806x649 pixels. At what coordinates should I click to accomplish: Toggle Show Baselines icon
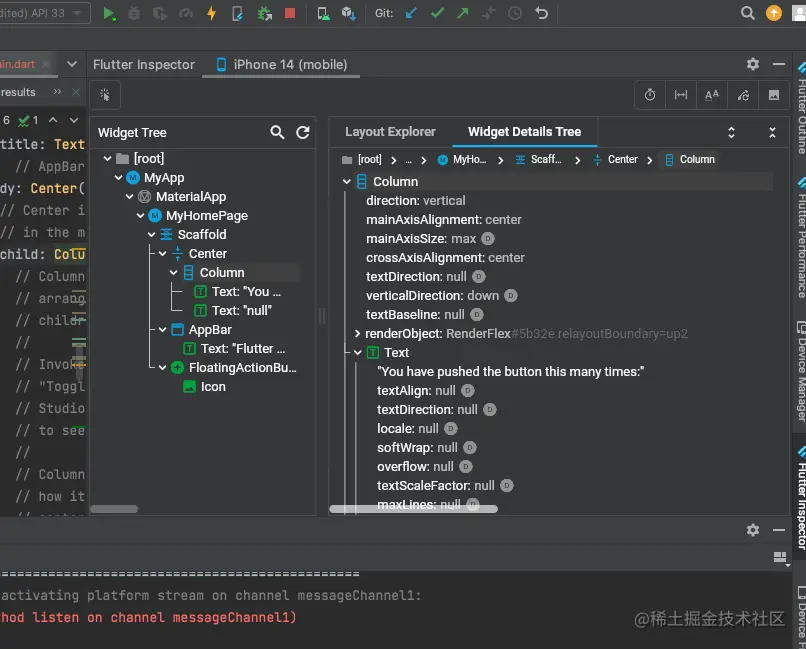point(712,95)
